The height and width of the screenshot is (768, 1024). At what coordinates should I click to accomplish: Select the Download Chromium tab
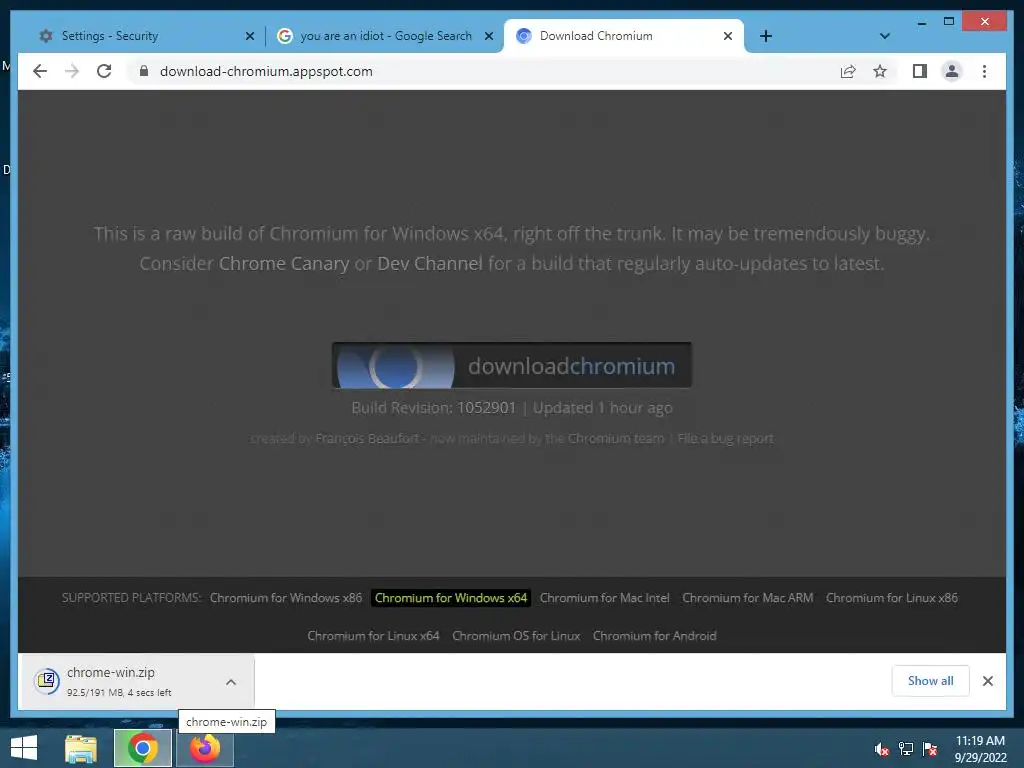624,36
